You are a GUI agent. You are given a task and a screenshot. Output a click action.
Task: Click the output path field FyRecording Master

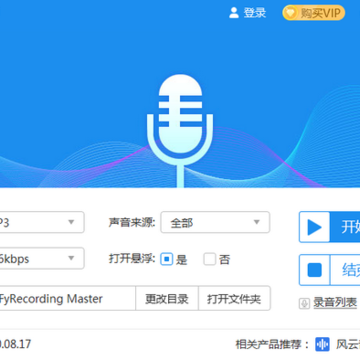click(68, 298)
